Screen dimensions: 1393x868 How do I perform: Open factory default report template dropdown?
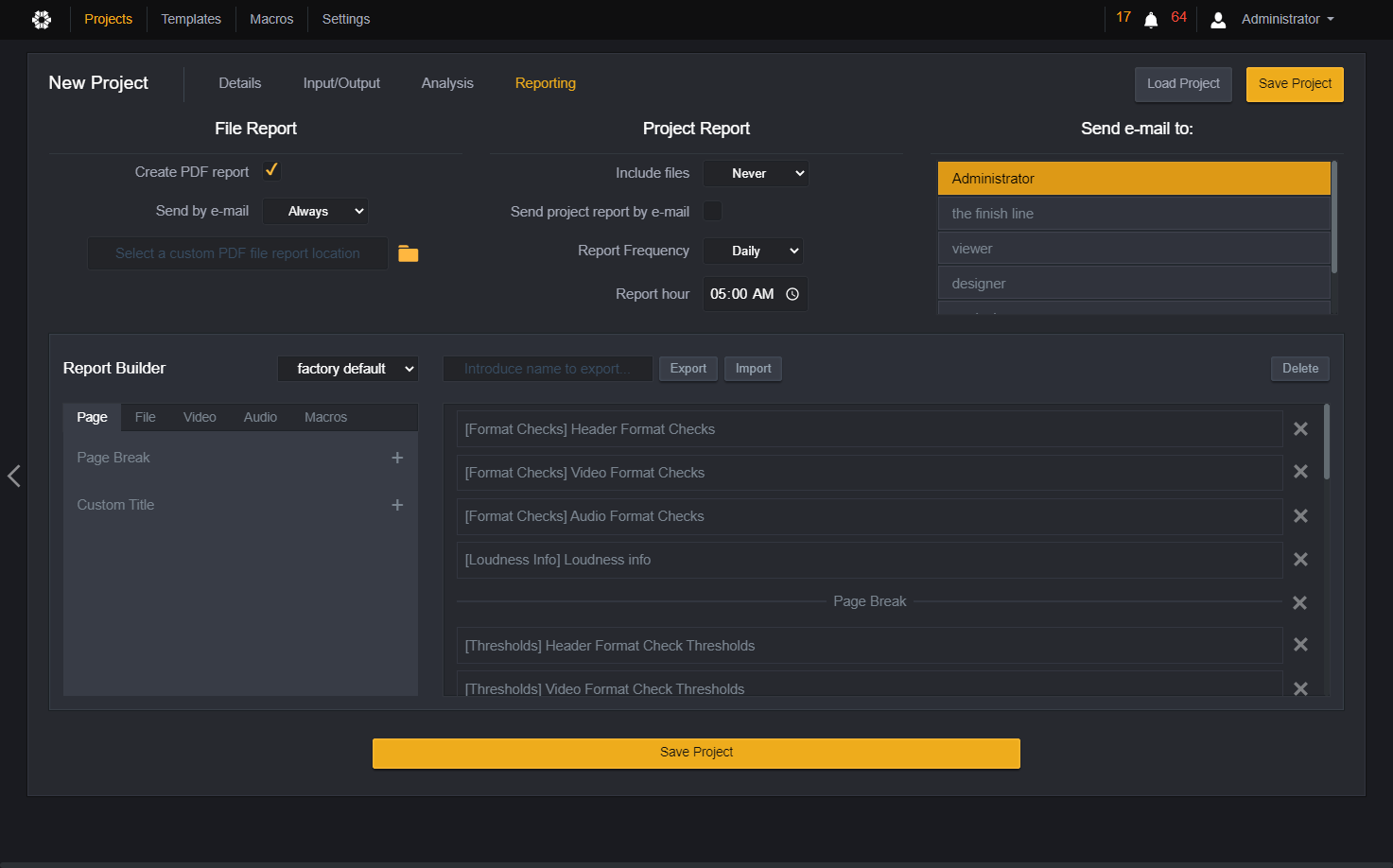348,369
